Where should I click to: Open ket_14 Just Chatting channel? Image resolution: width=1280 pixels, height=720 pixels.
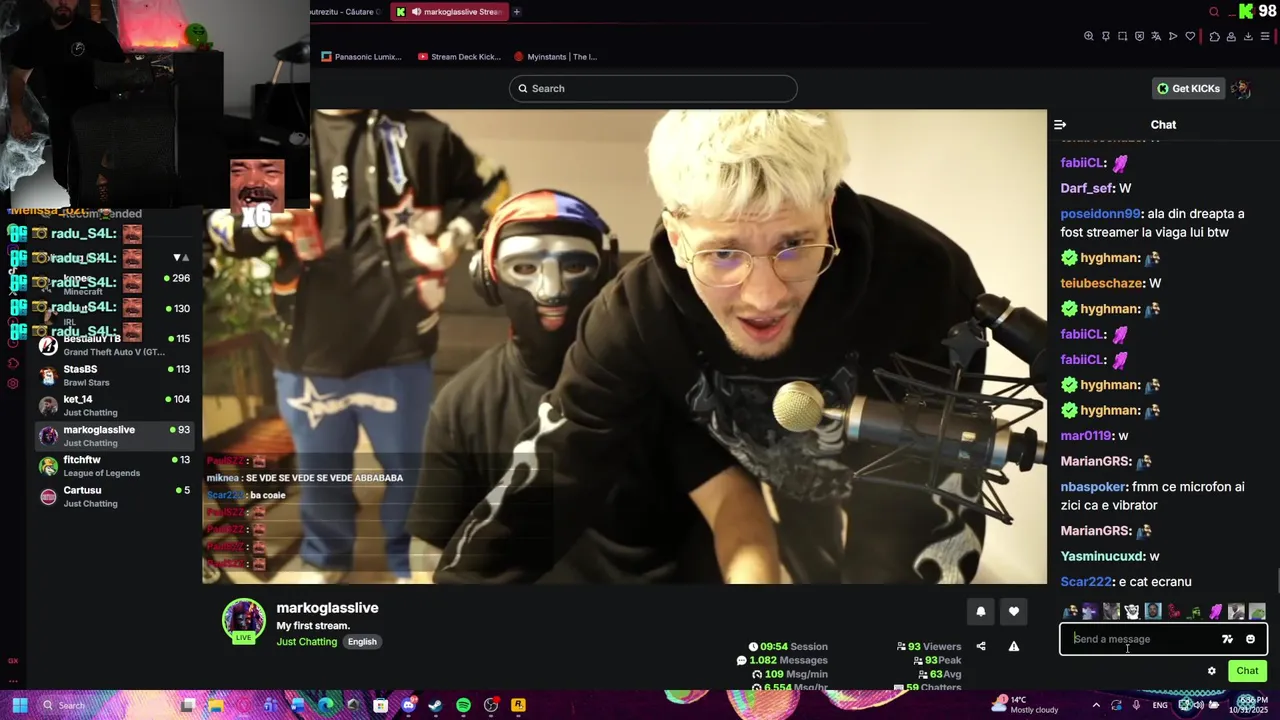point(114,405)
